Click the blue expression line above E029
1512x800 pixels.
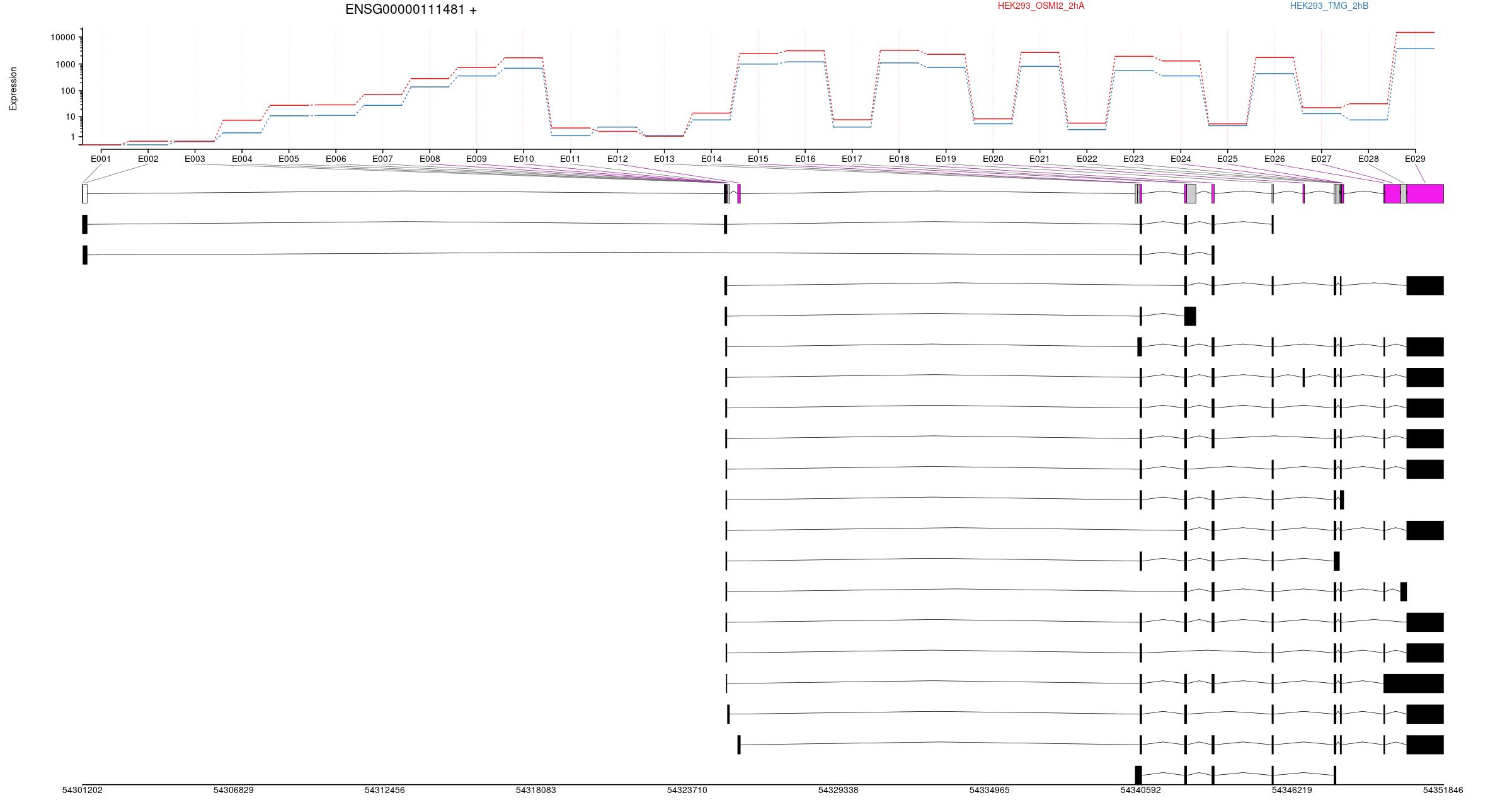click(x=1415, y=49)
